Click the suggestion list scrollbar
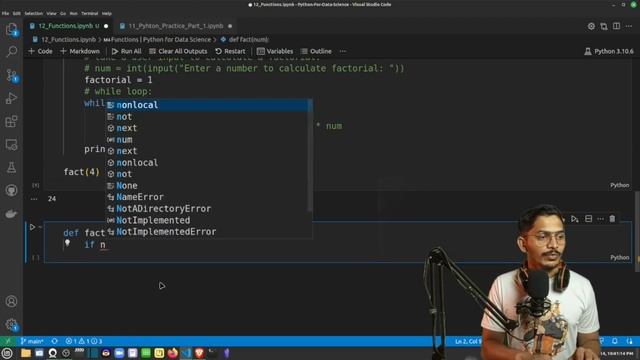The height and width of the screenshot is (360, 640). pyautogui.click(x=311, y=156)
